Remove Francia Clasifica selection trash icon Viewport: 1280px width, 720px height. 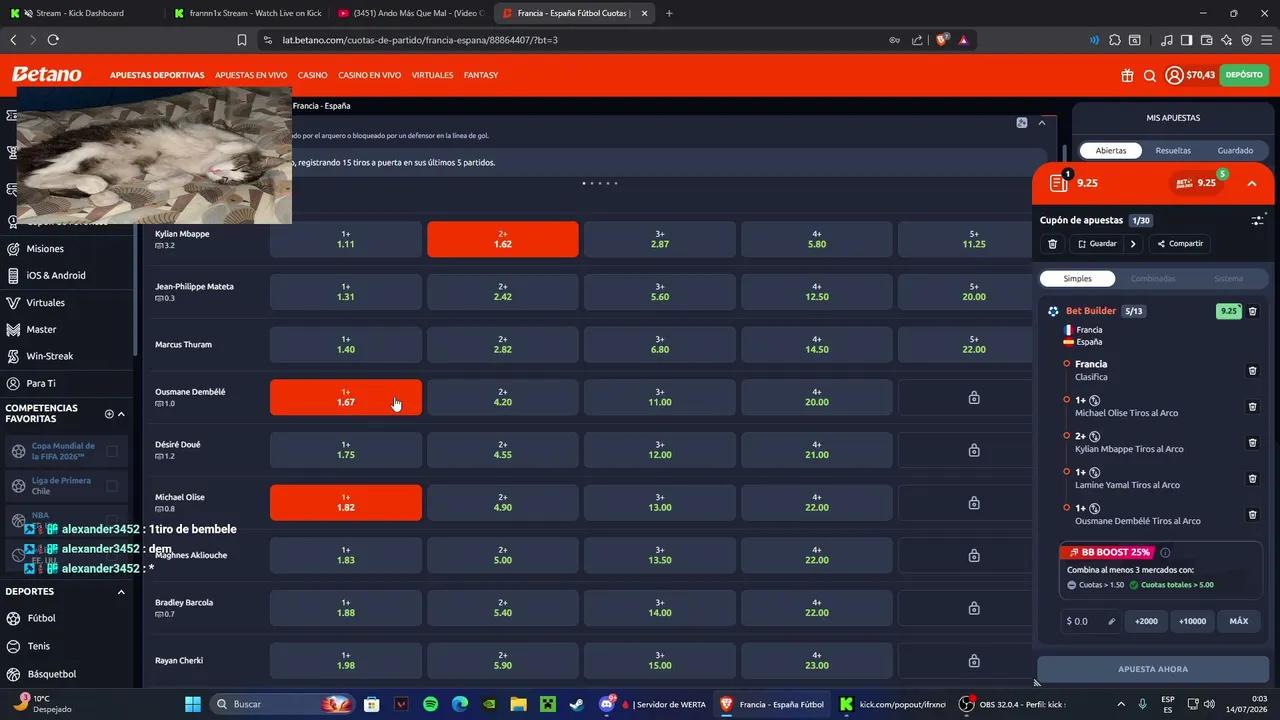click(1252, 371)
